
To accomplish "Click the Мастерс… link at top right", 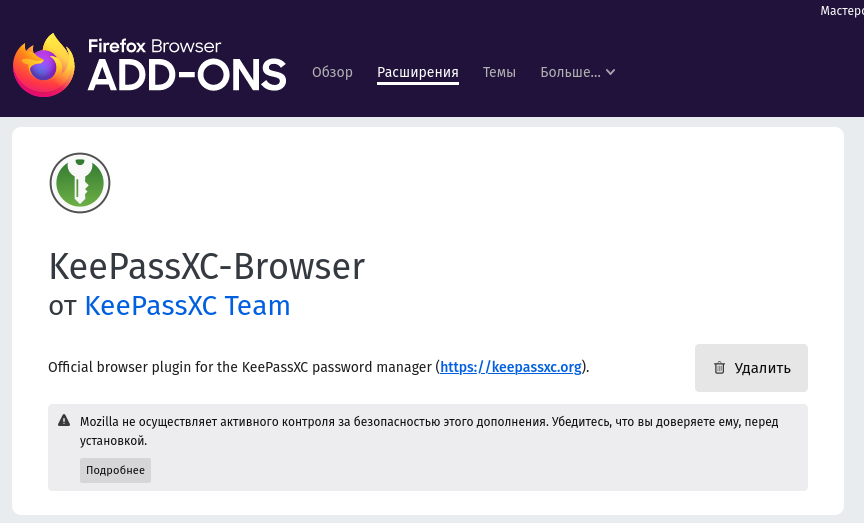I will pos(841,11).
